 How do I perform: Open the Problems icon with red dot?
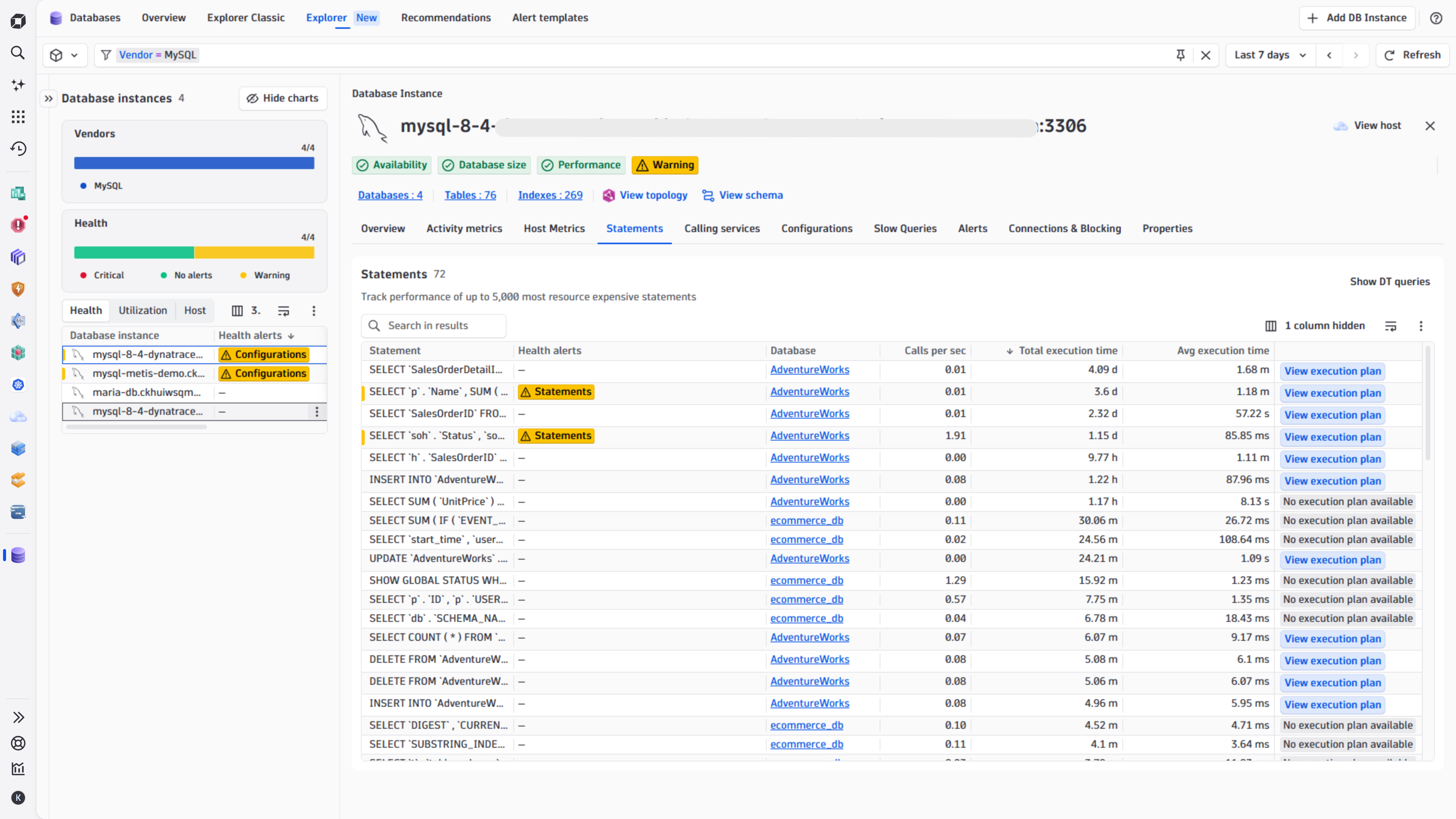[18, 225]
